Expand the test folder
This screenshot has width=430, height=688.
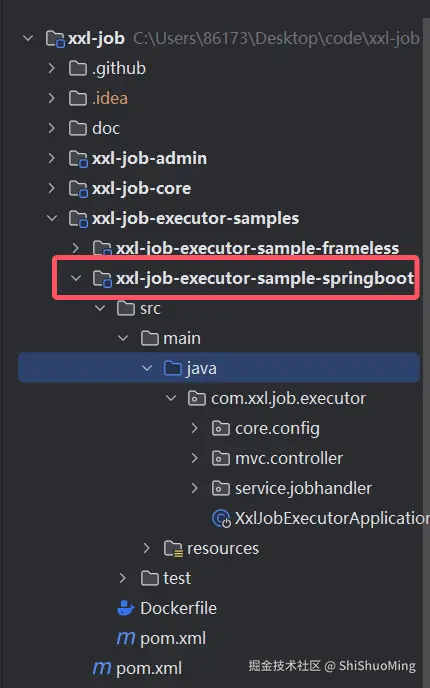123,578
